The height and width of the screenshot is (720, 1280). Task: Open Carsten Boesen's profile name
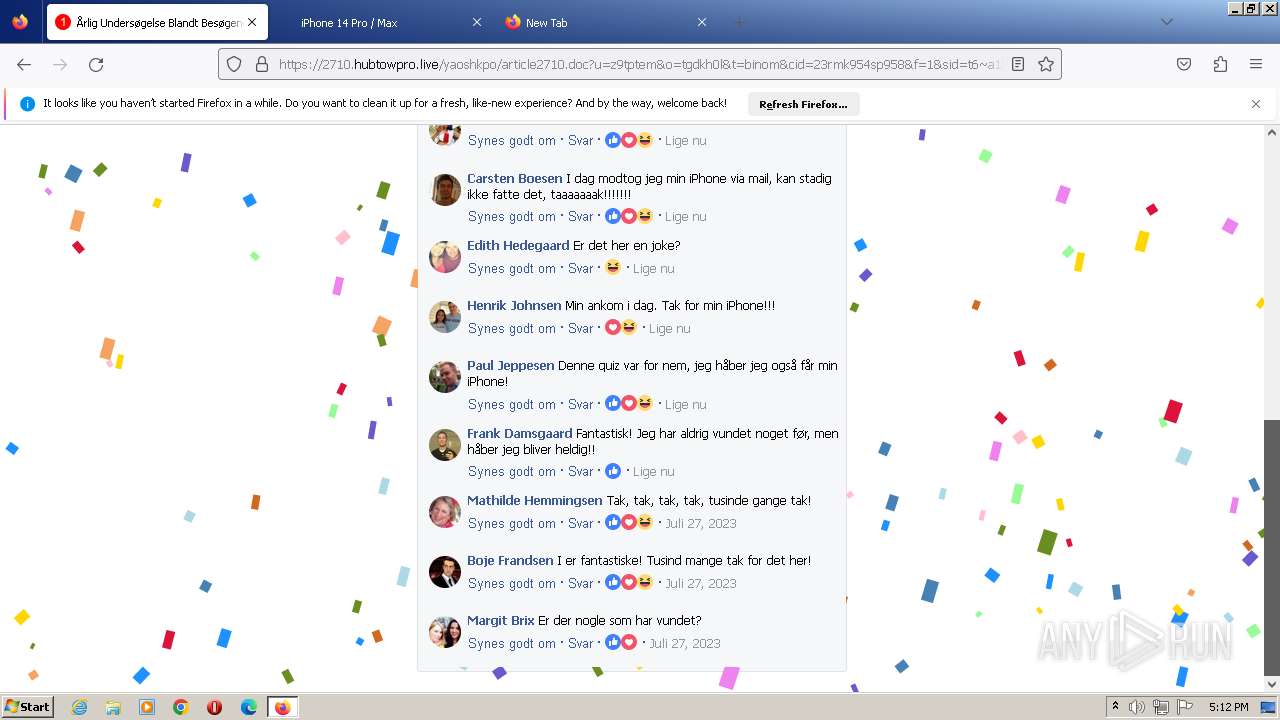(514, 179)
